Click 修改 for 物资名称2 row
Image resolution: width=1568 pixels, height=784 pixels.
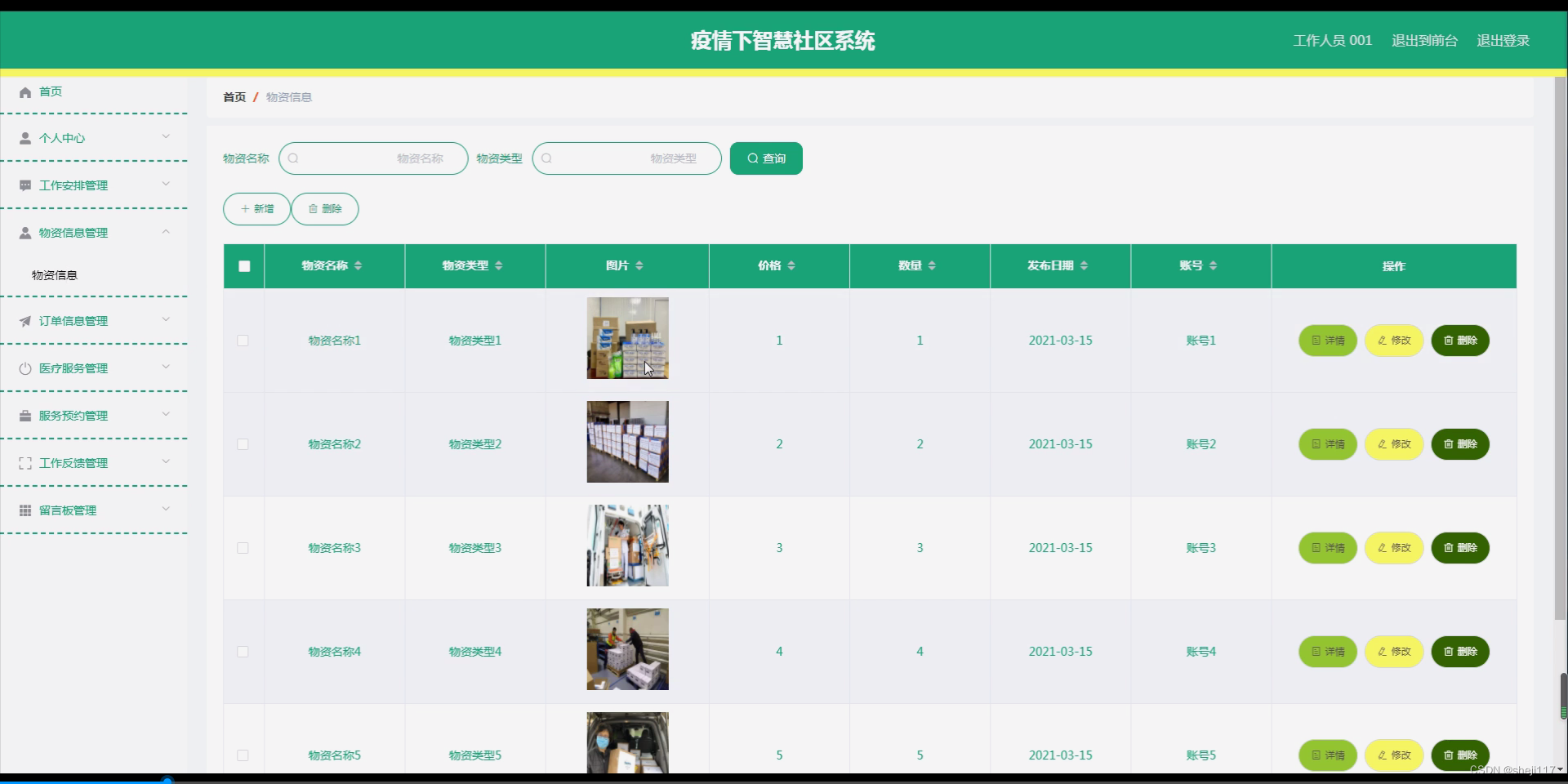(1394, 444)
